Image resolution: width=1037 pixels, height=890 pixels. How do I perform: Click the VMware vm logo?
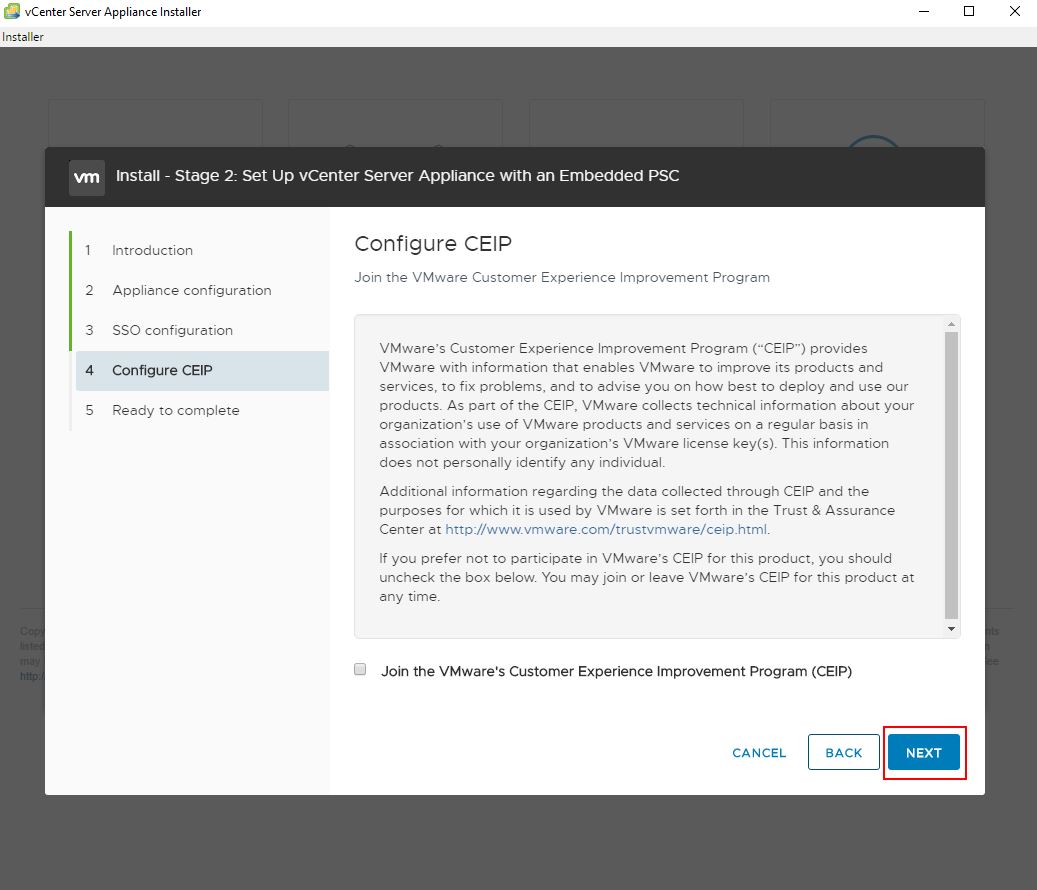87,177
